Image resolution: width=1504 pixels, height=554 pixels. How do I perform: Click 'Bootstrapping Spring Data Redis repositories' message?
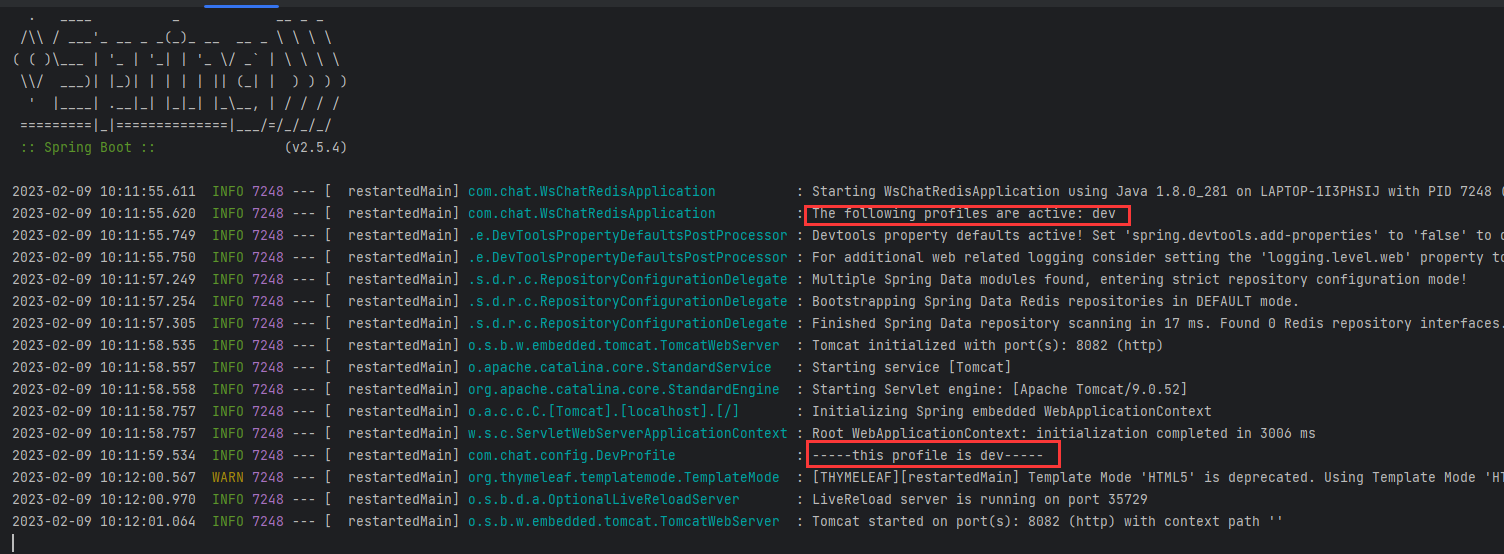click(x=1055, y=301)
